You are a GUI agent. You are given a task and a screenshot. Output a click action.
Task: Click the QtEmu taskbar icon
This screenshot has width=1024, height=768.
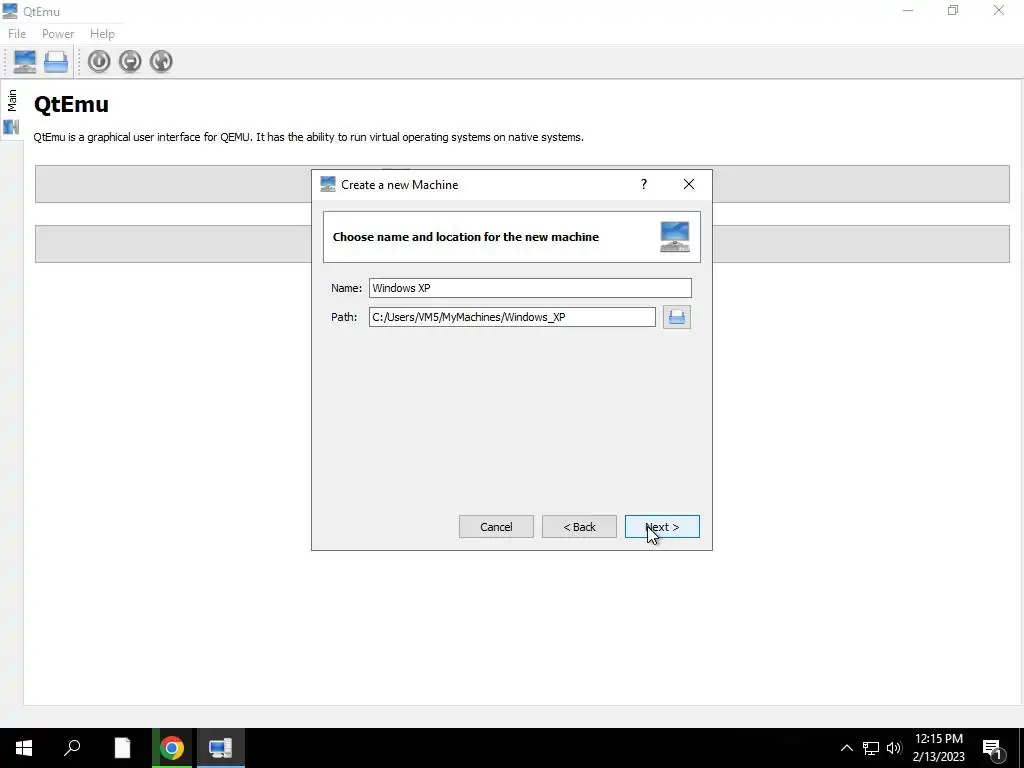(x=221, y=748)
